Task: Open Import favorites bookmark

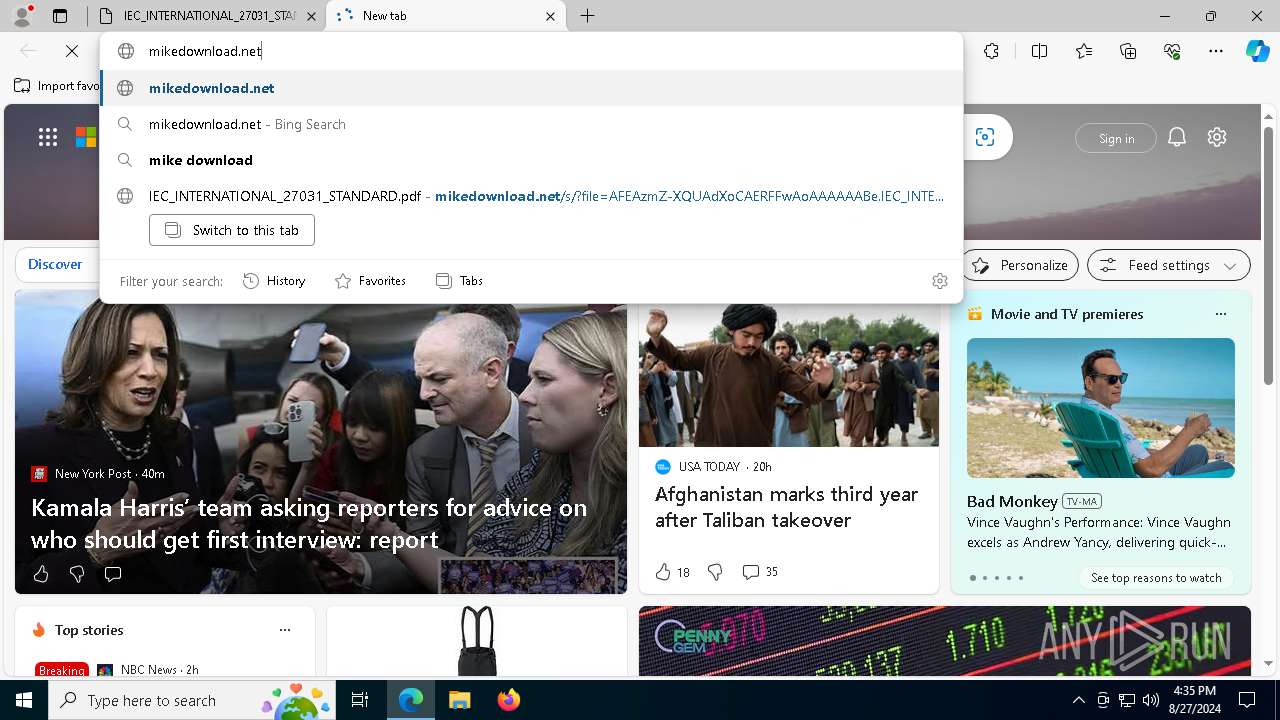Action: coord(57,86)
